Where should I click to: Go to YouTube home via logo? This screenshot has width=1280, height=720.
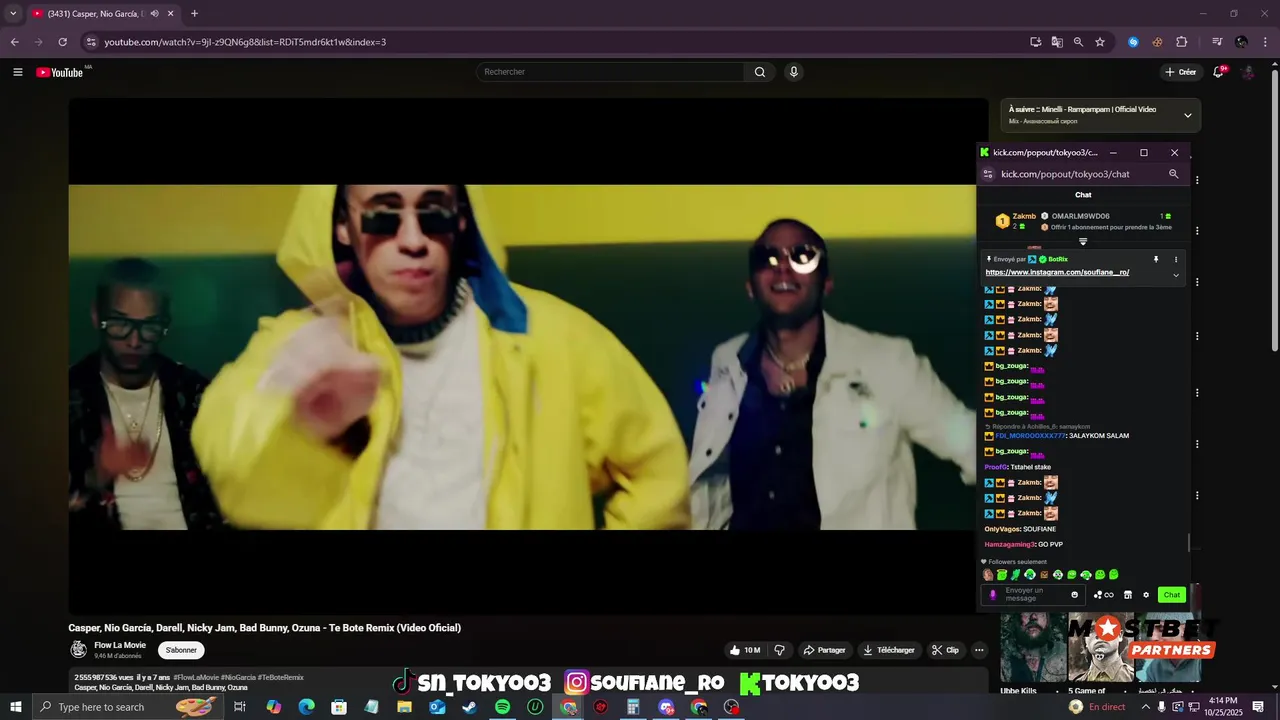[60, 72]
